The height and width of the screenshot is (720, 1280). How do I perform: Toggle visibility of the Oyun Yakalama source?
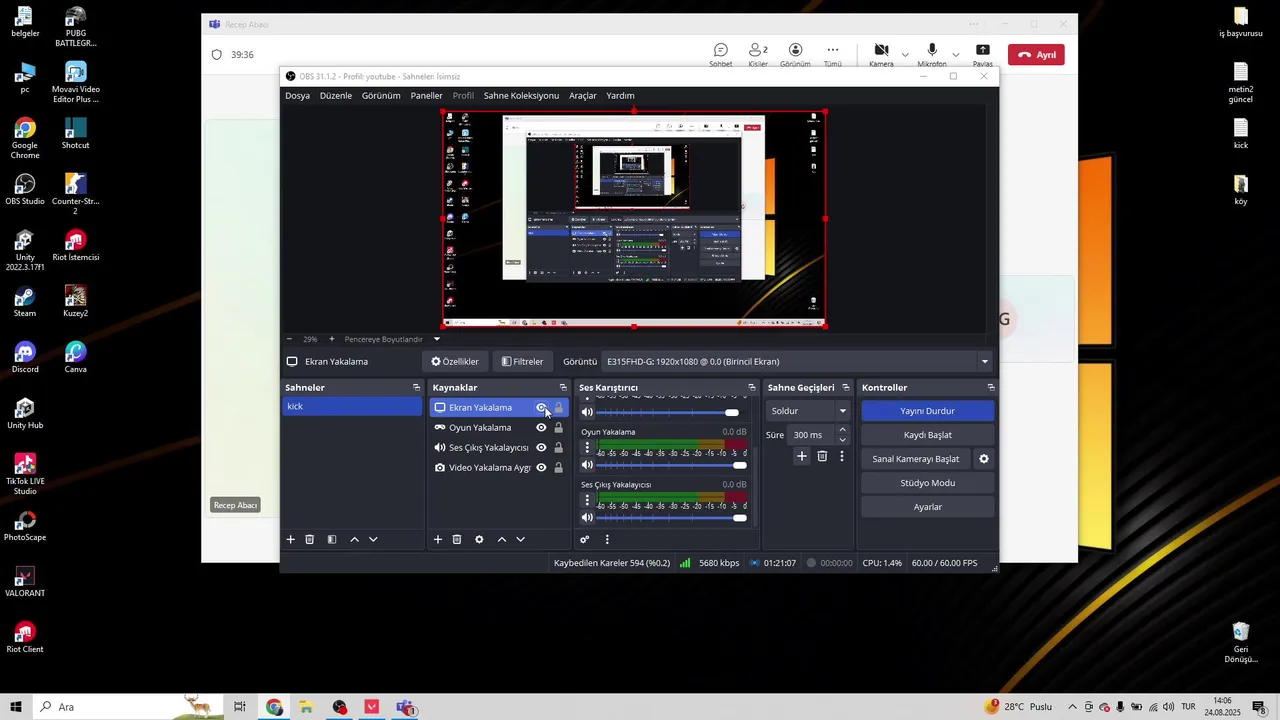point(541,428)
